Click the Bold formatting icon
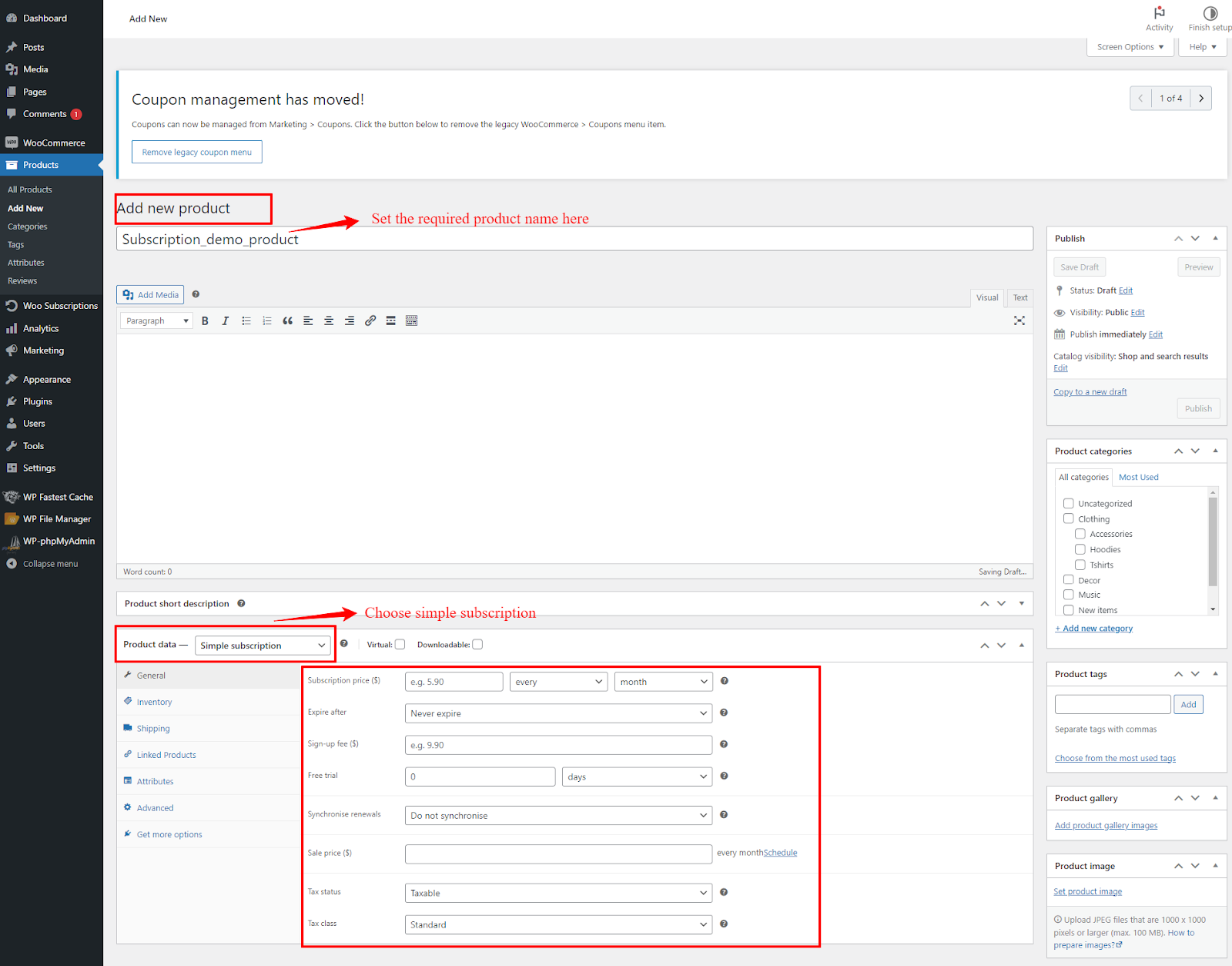 205,320
